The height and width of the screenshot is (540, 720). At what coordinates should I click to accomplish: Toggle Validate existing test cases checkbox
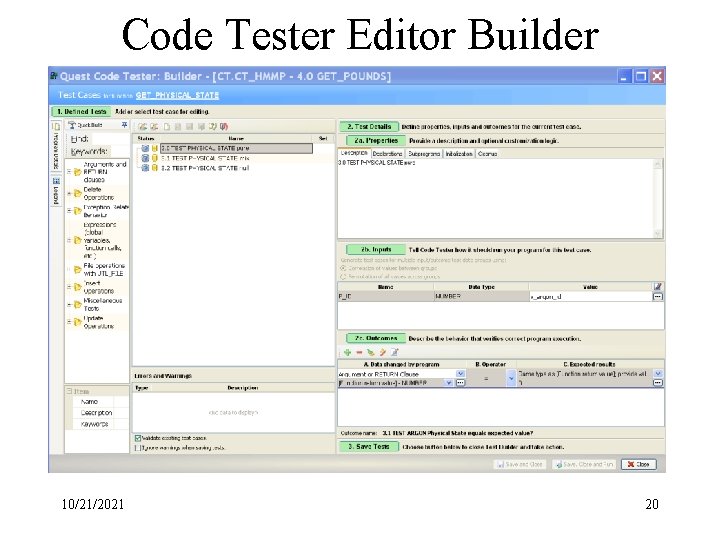(138, 438)
